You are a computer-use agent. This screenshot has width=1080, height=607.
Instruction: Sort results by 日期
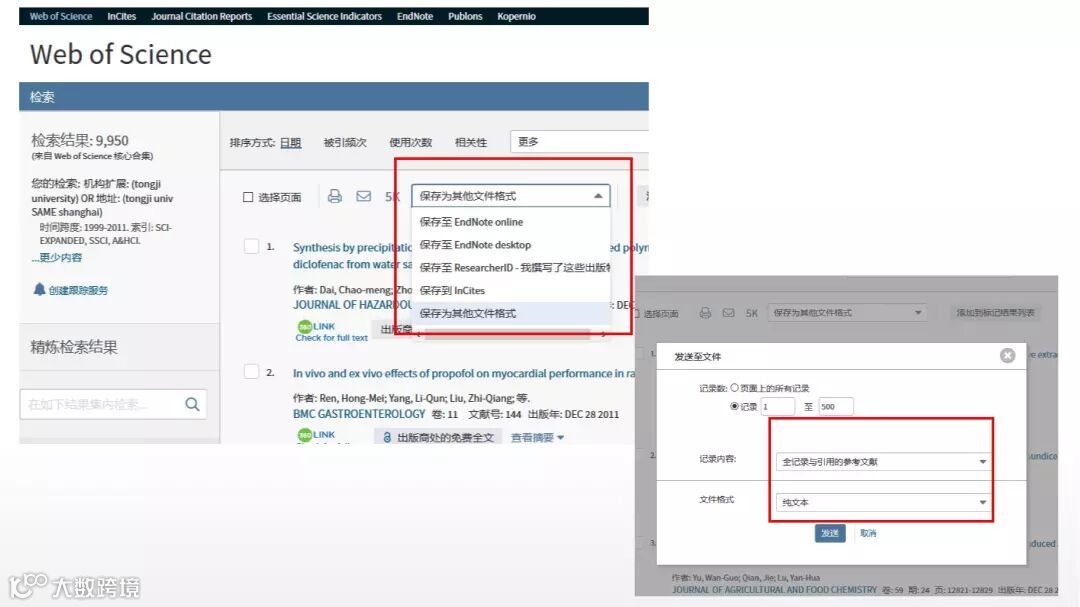[x=291, y=143]
